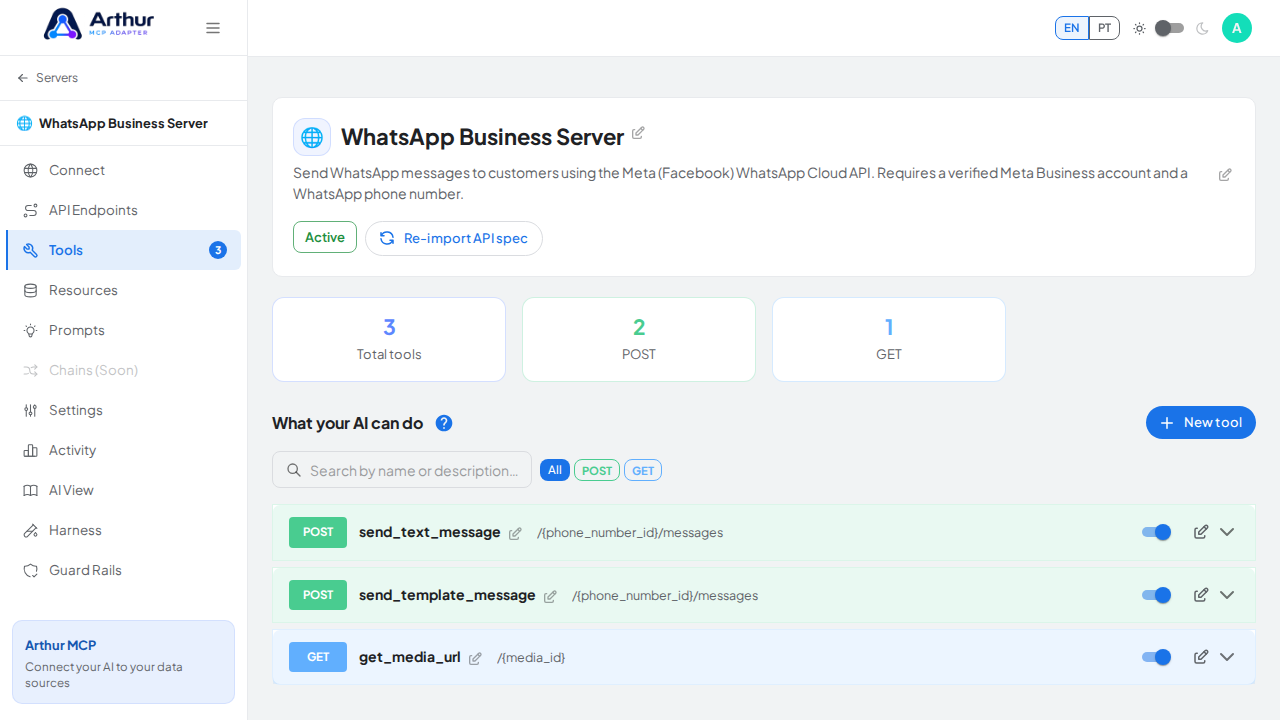Collapse sidebar with hamburger menu icon
1280x720 pixels.
click(x=213, y=28)
